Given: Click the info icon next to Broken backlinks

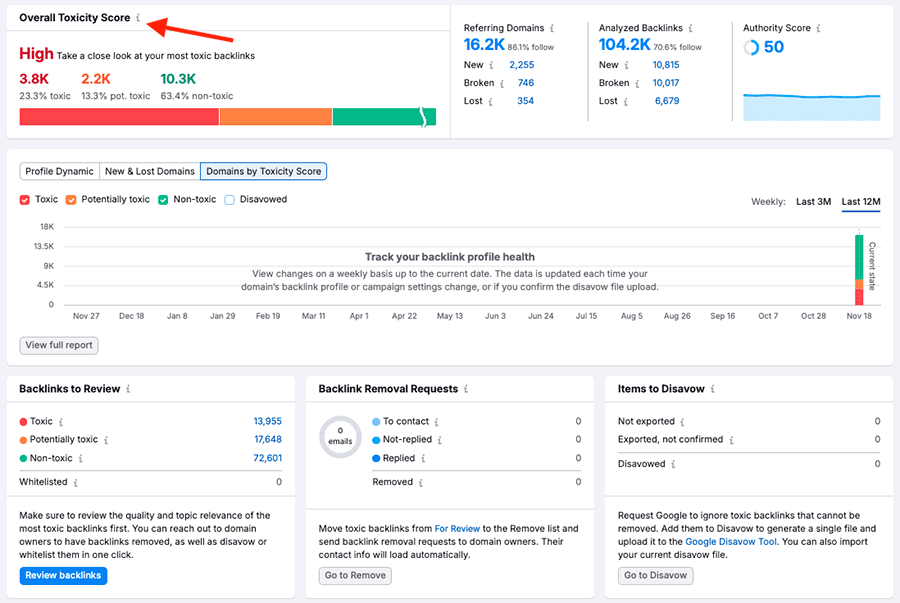Looking at the screenshot, I should [x=637, y=82].
